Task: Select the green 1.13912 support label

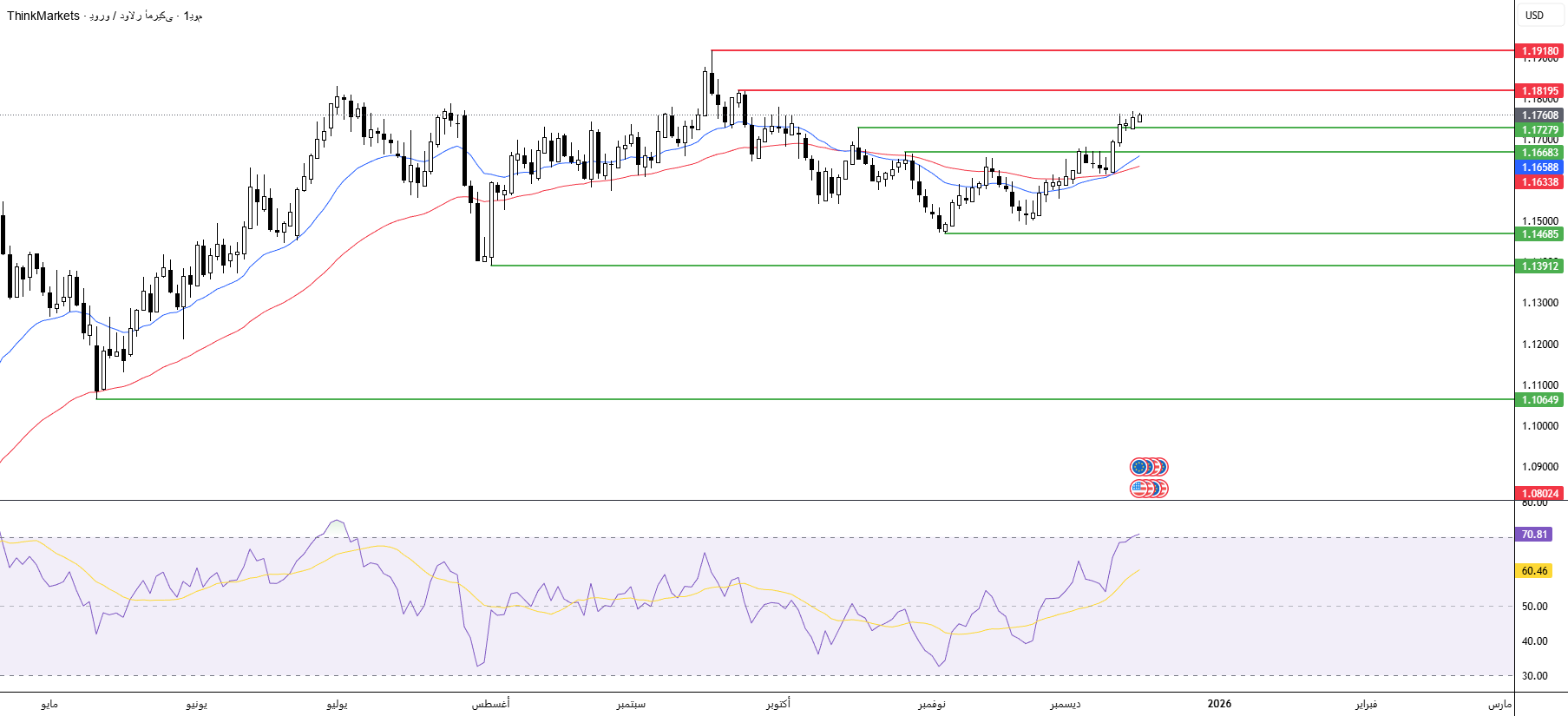Action: click(x=1539, y=266)
